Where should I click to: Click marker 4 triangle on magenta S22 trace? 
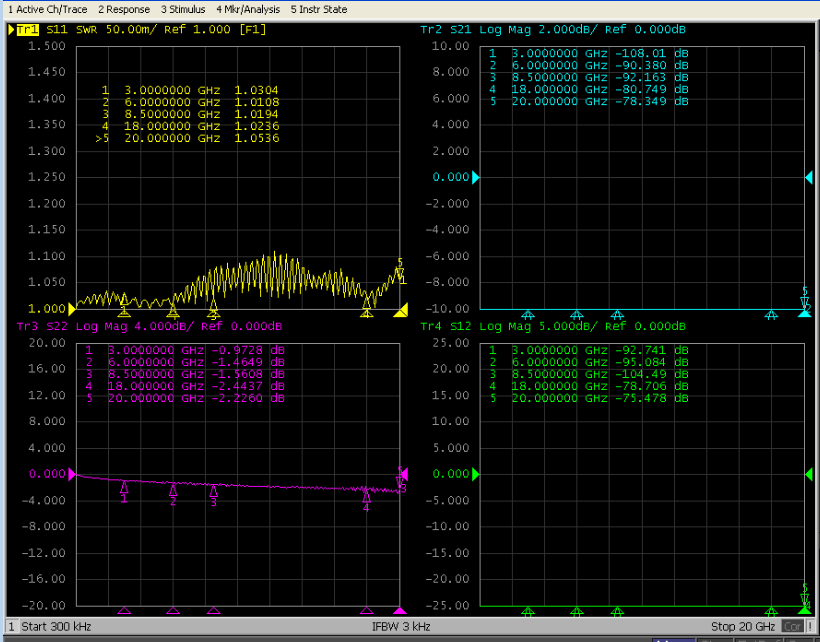tap(366, 494)
